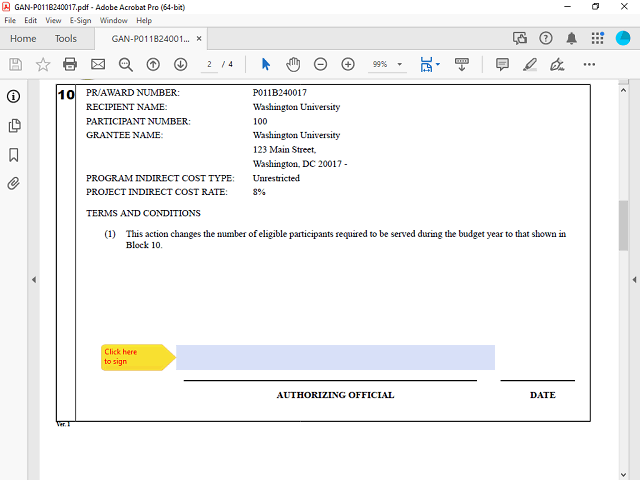The width and height of the screenshot is (640, 480).
Task: Expand the left navigation pane arrow
Action: [x=34, y=280]
